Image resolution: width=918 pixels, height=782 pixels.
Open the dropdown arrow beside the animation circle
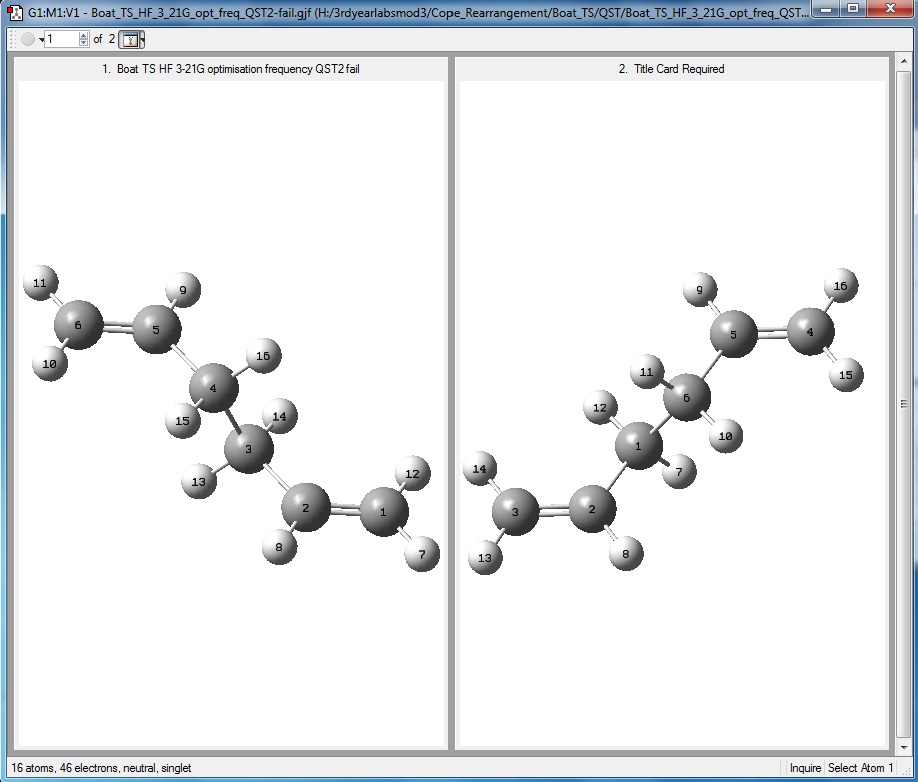pyautogui.click(x=41, y=40)
